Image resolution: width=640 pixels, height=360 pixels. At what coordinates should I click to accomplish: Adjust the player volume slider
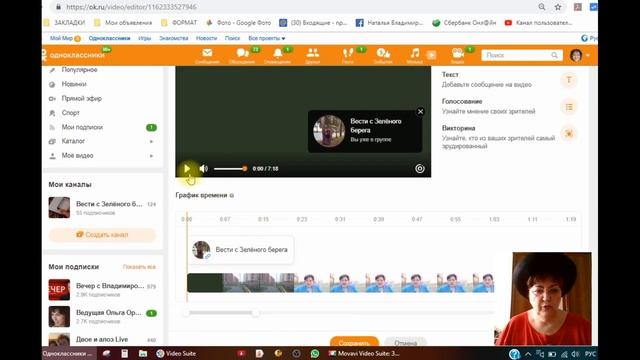pyautogui.click(x=230, y=169)
